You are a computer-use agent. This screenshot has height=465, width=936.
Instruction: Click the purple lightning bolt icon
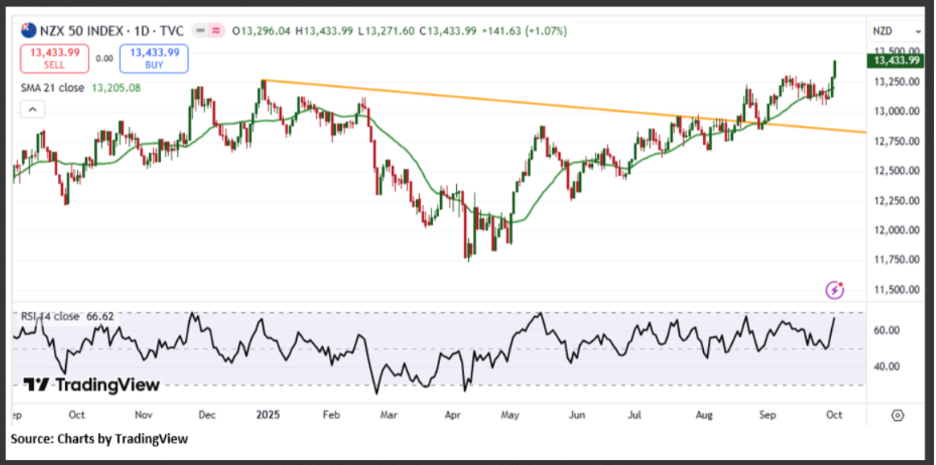(835, 290)
